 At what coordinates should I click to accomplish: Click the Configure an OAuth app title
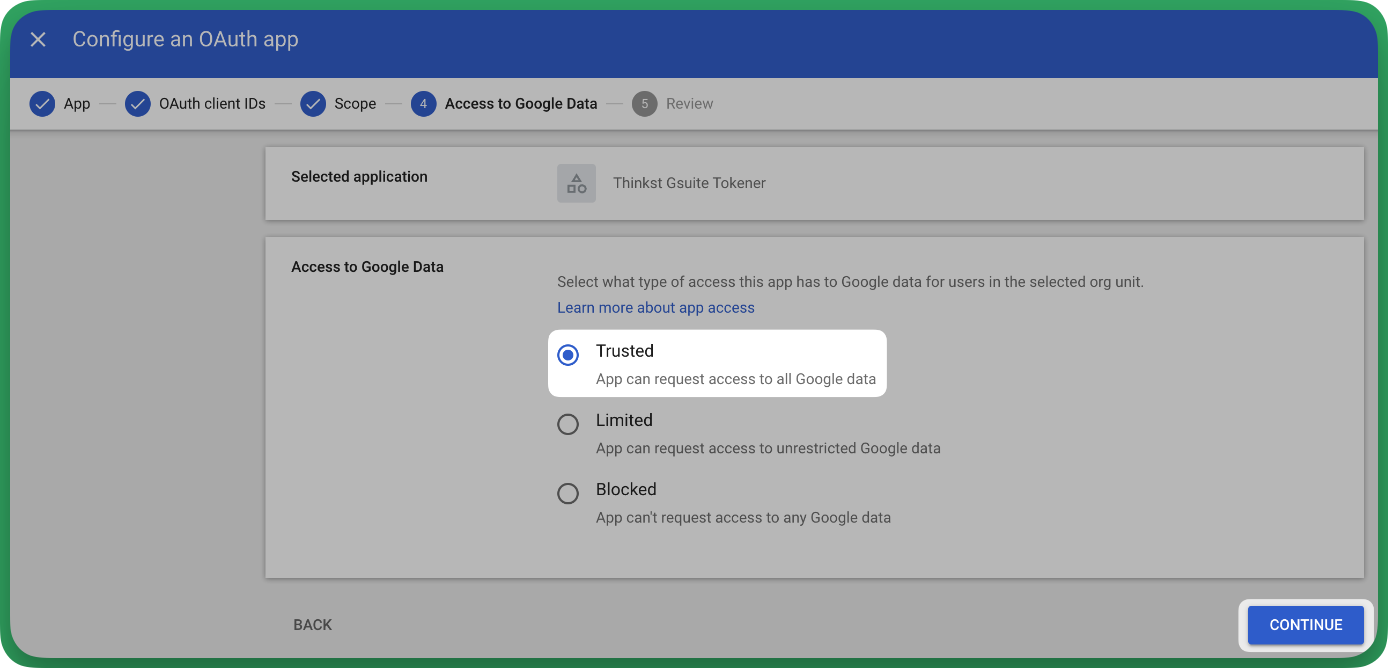pyautogui.click(x=186, y=40)
